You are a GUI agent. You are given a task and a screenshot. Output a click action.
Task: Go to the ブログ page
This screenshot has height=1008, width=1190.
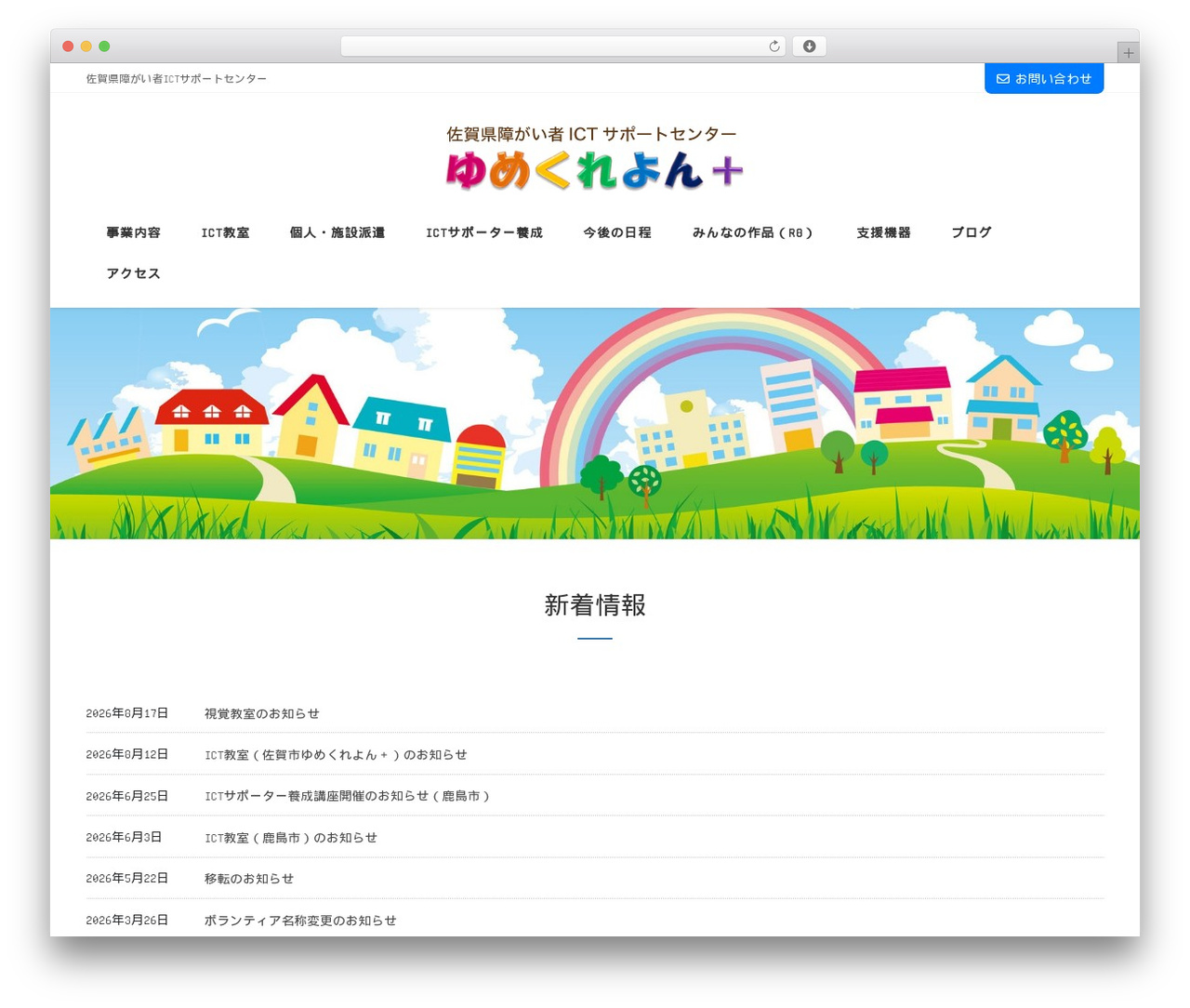pos(972,232)
